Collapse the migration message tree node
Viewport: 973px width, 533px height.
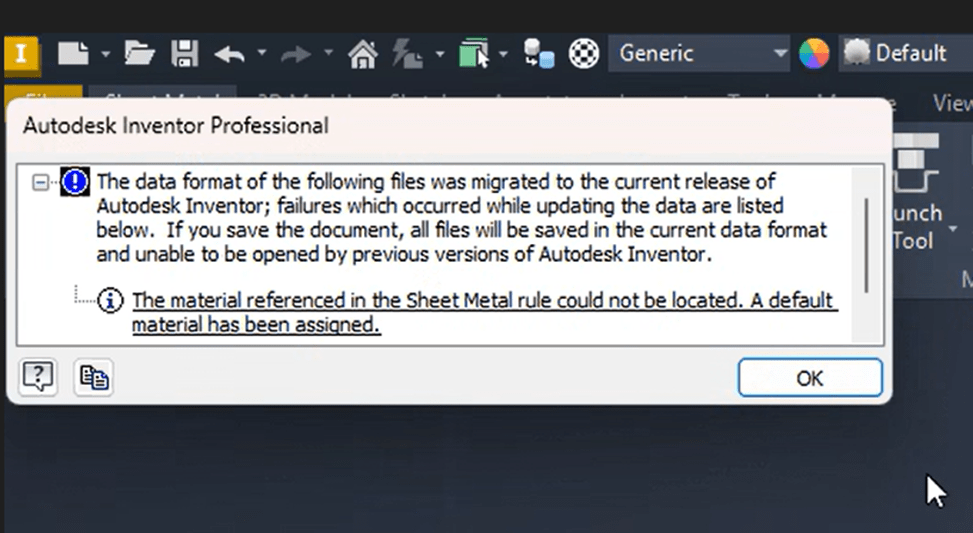click(41, 182)
